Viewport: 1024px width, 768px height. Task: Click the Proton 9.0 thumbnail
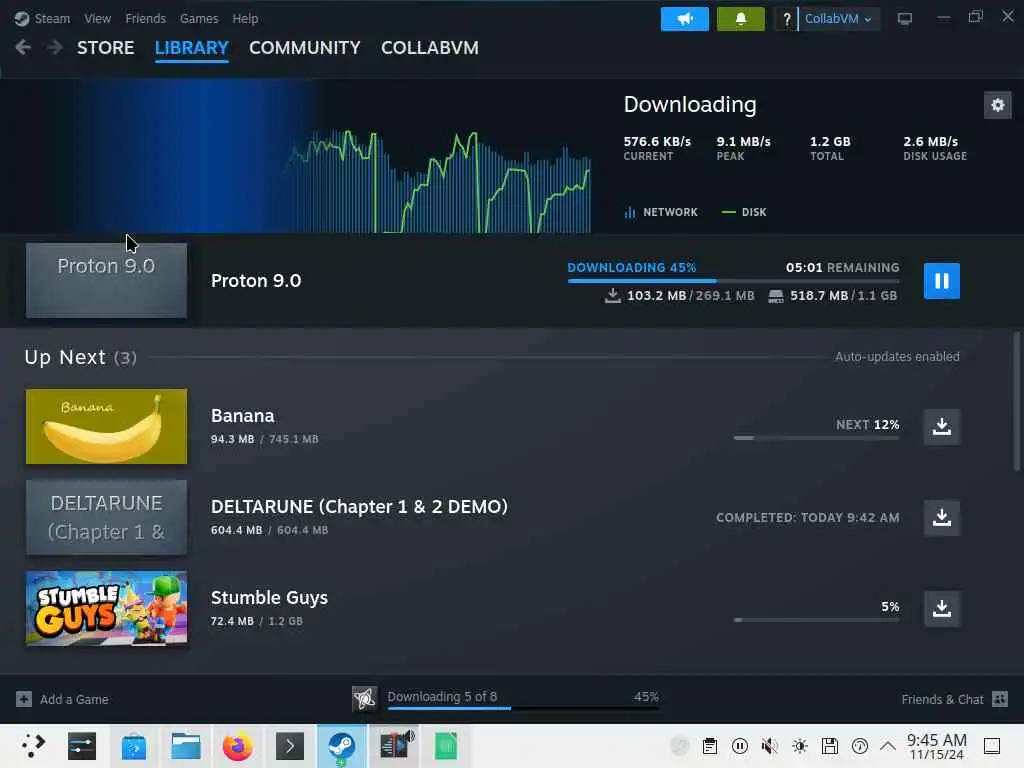point(106,280)
